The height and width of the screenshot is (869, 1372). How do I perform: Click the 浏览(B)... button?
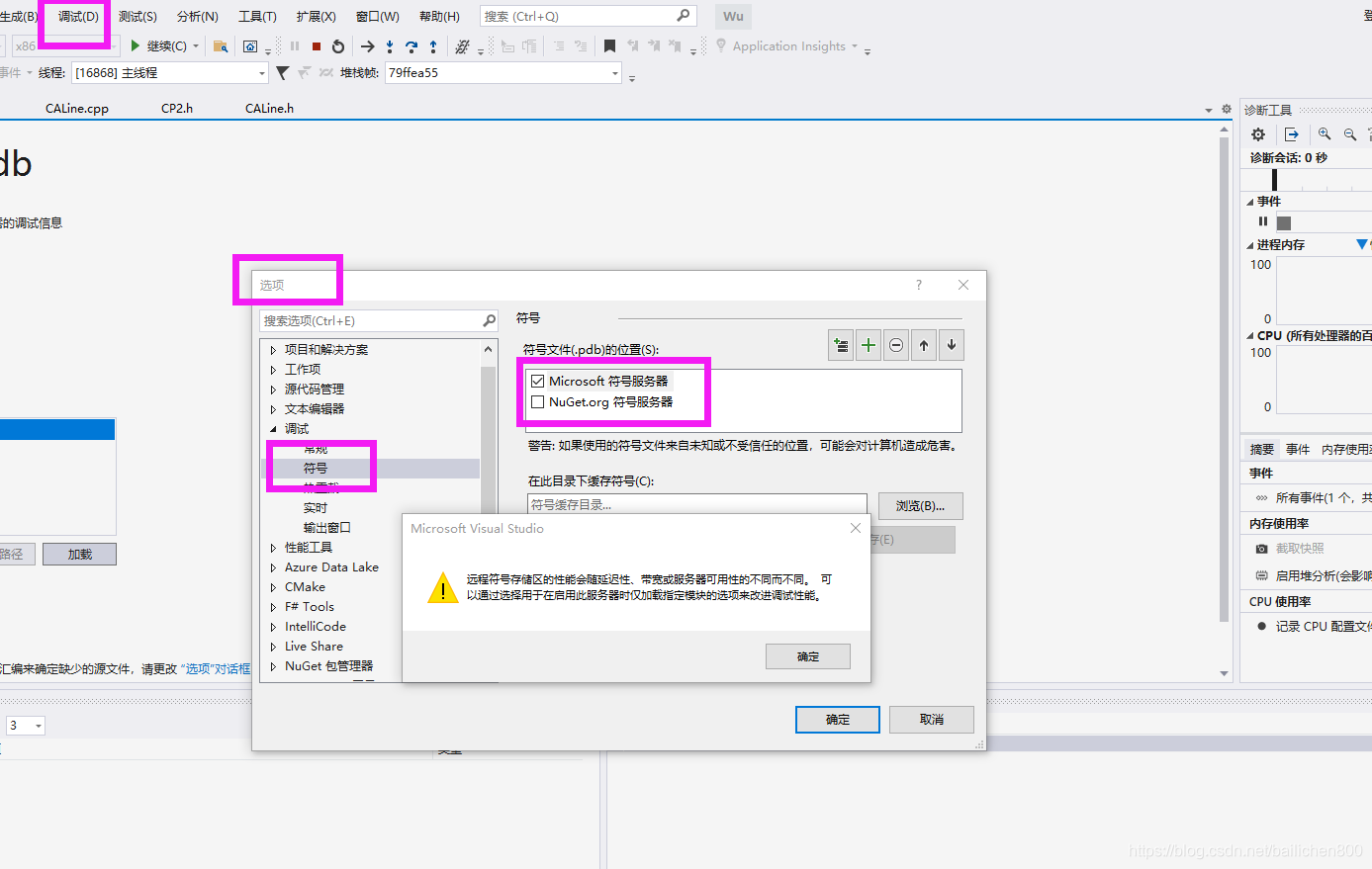[921, 506]
